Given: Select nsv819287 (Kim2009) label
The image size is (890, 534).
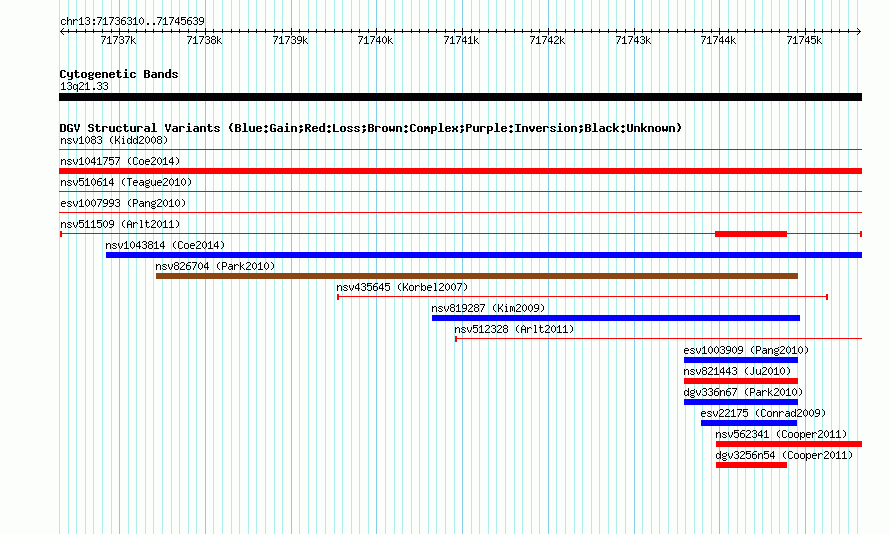Looking at the screenshot, I should pos(488,308).
